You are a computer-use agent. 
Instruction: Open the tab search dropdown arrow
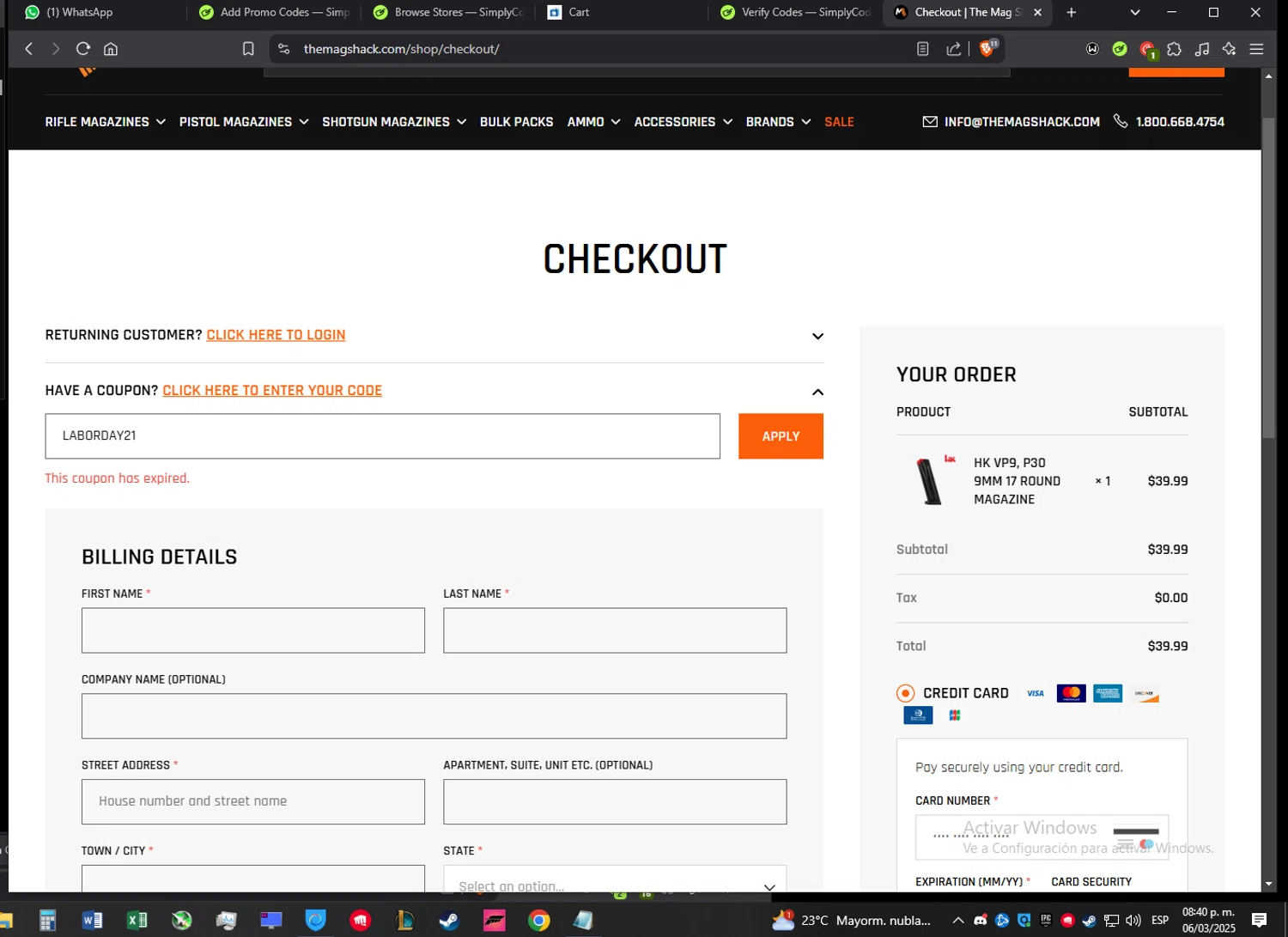coord(1135,12)
